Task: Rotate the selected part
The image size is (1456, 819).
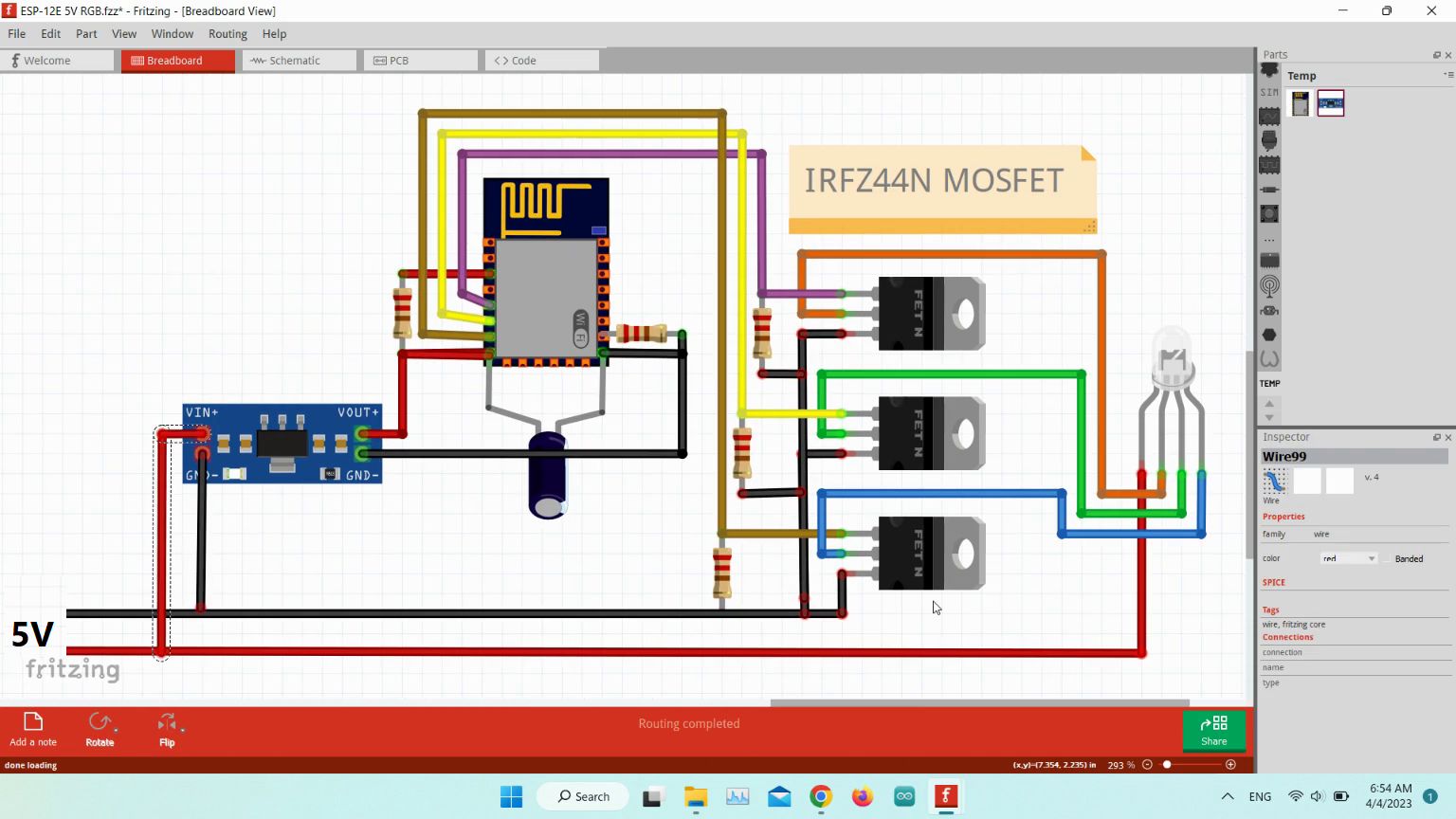Action: click(100, 729)
